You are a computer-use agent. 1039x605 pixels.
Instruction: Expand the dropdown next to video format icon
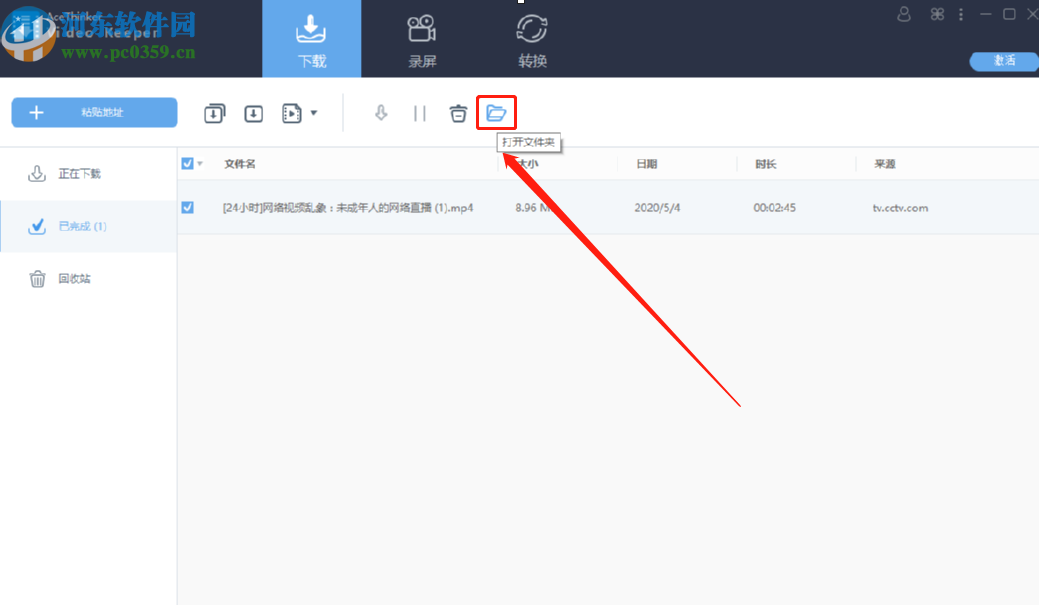click(312, 112)
